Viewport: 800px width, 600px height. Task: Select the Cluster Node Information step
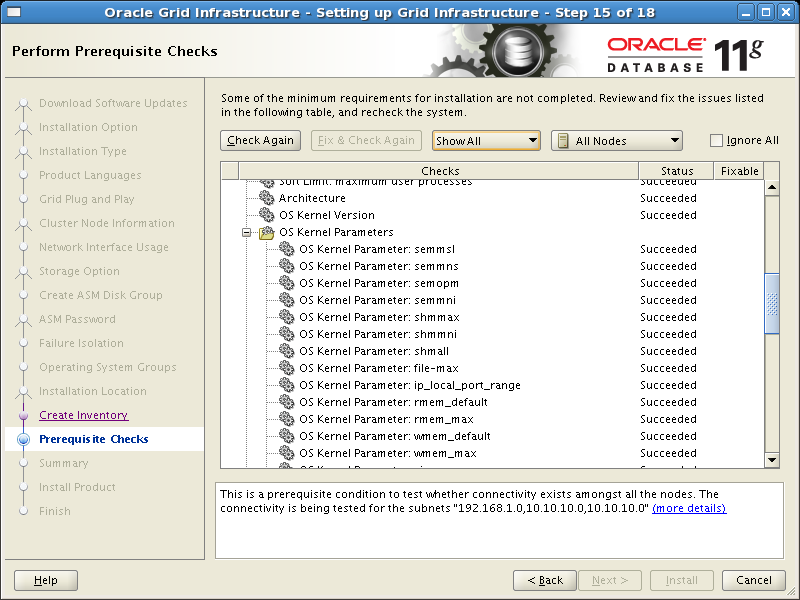[x=107, y=223]
